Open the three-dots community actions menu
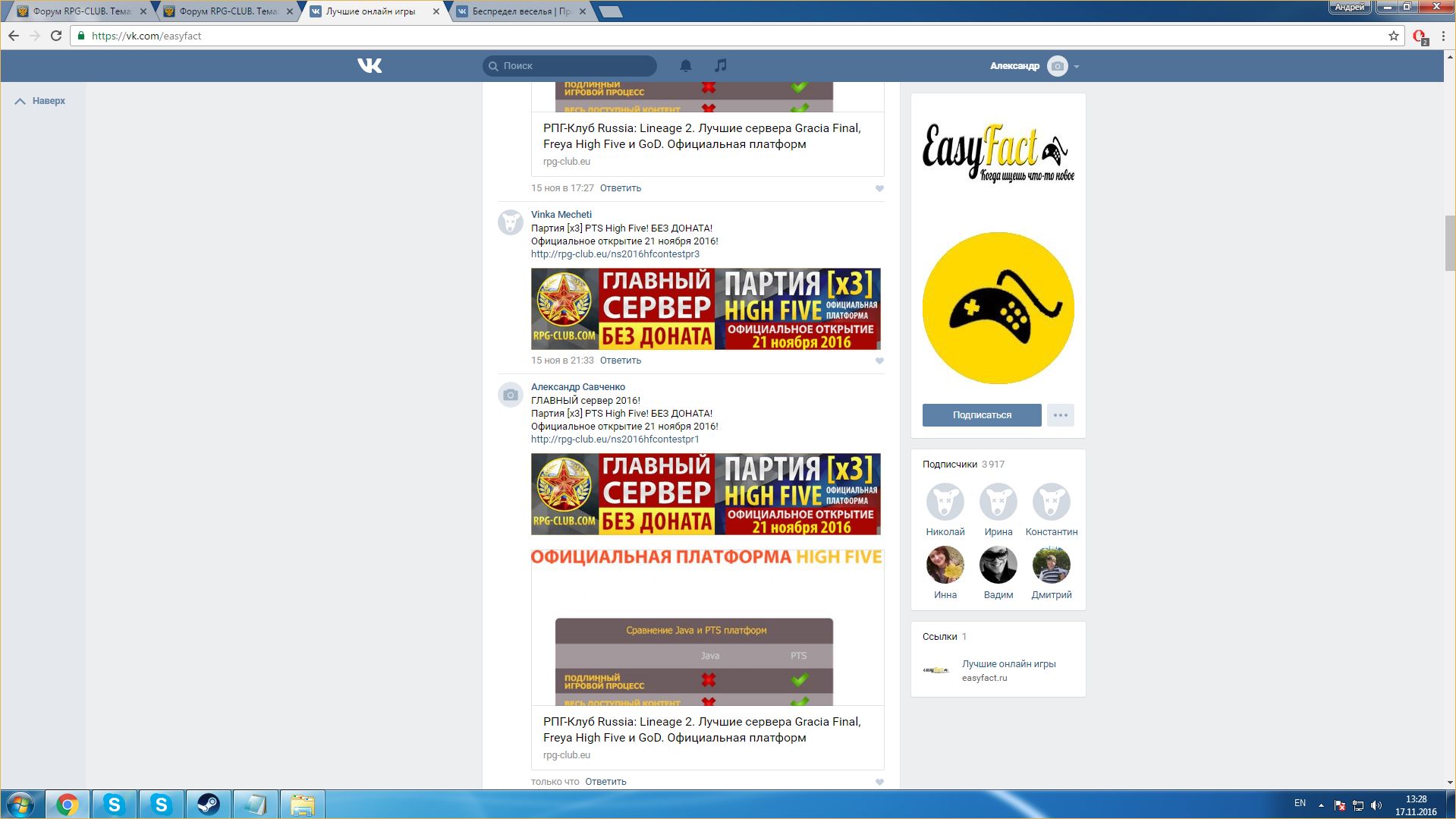 pos(1061,415)
